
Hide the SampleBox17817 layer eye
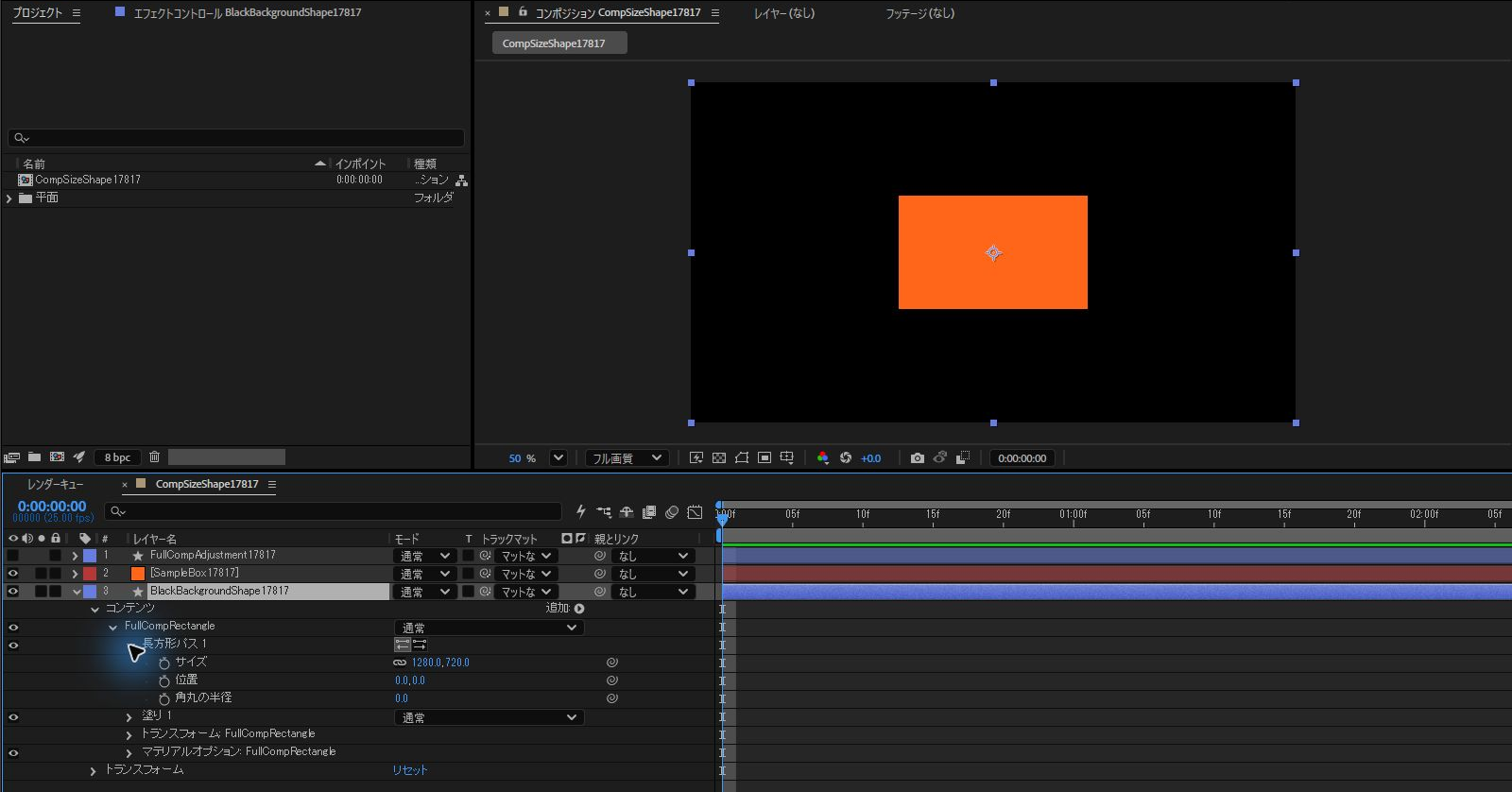pyautogui.click(x=13, y=574)
